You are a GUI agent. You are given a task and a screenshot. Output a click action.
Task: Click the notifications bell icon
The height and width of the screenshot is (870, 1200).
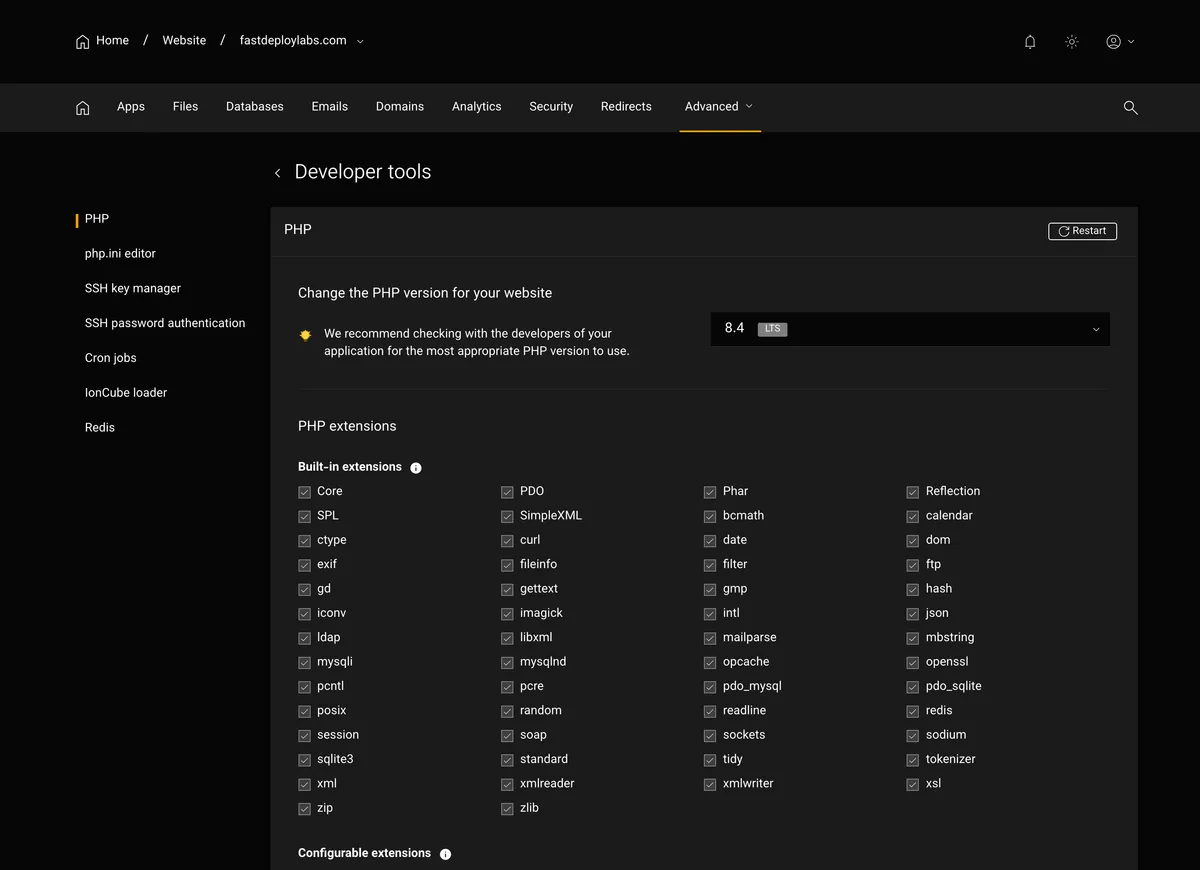tap(1030, 42)
